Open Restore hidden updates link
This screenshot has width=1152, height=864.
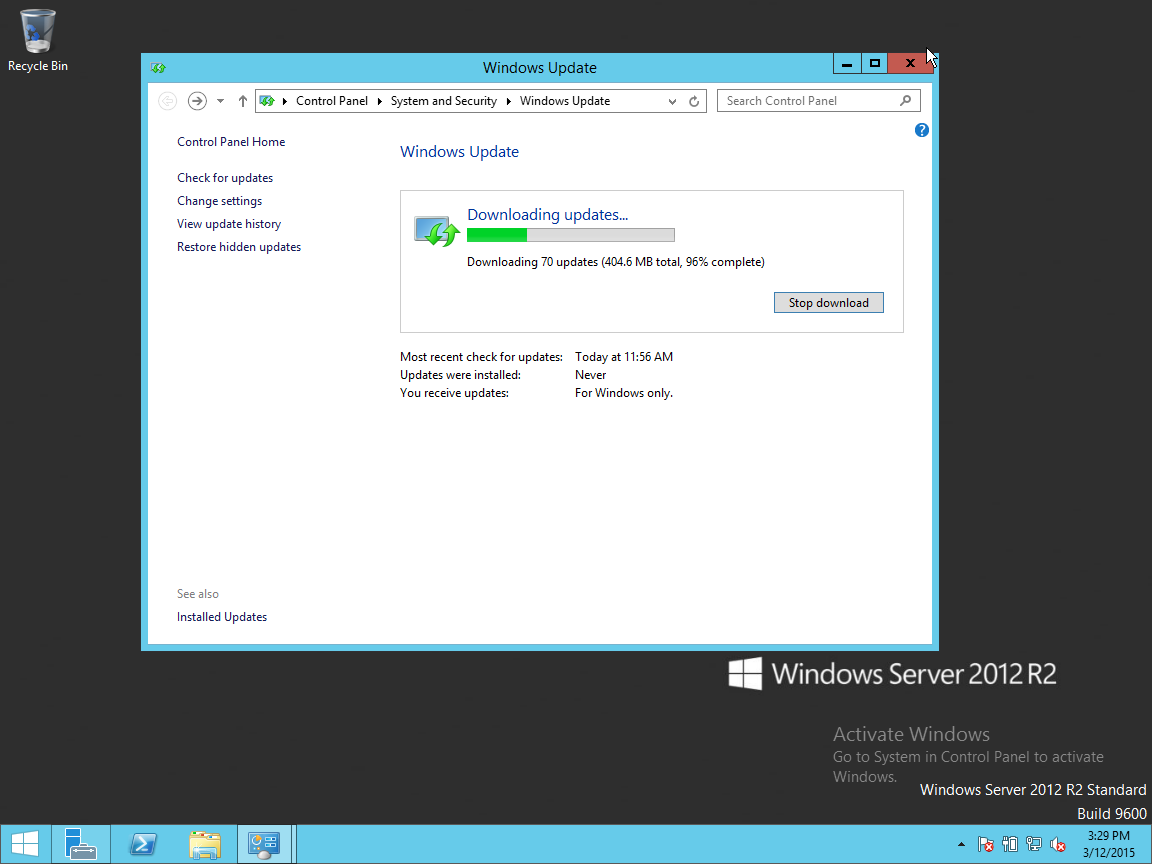coord(239,247)
